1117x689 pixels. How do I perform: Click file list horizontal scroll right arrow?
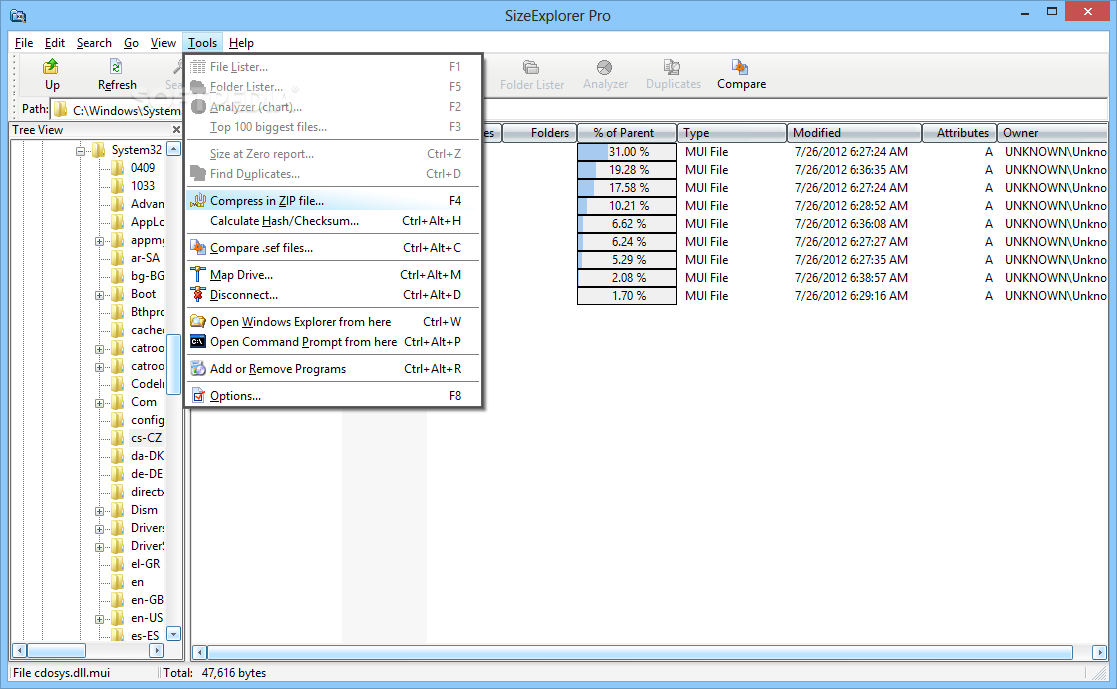pyautogui.click(x=1099, y=652)
